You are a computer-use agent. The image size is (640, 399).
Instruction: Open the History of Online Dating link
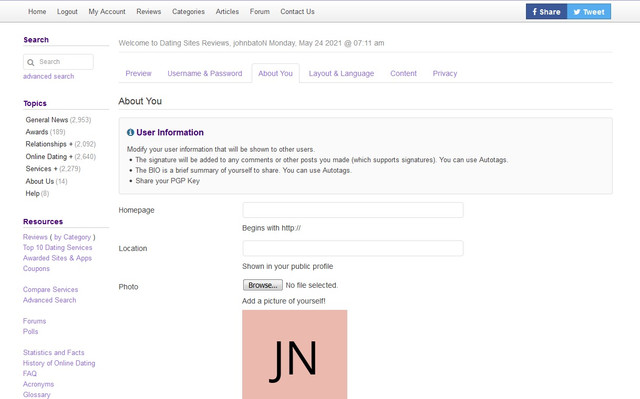point(59,364)
